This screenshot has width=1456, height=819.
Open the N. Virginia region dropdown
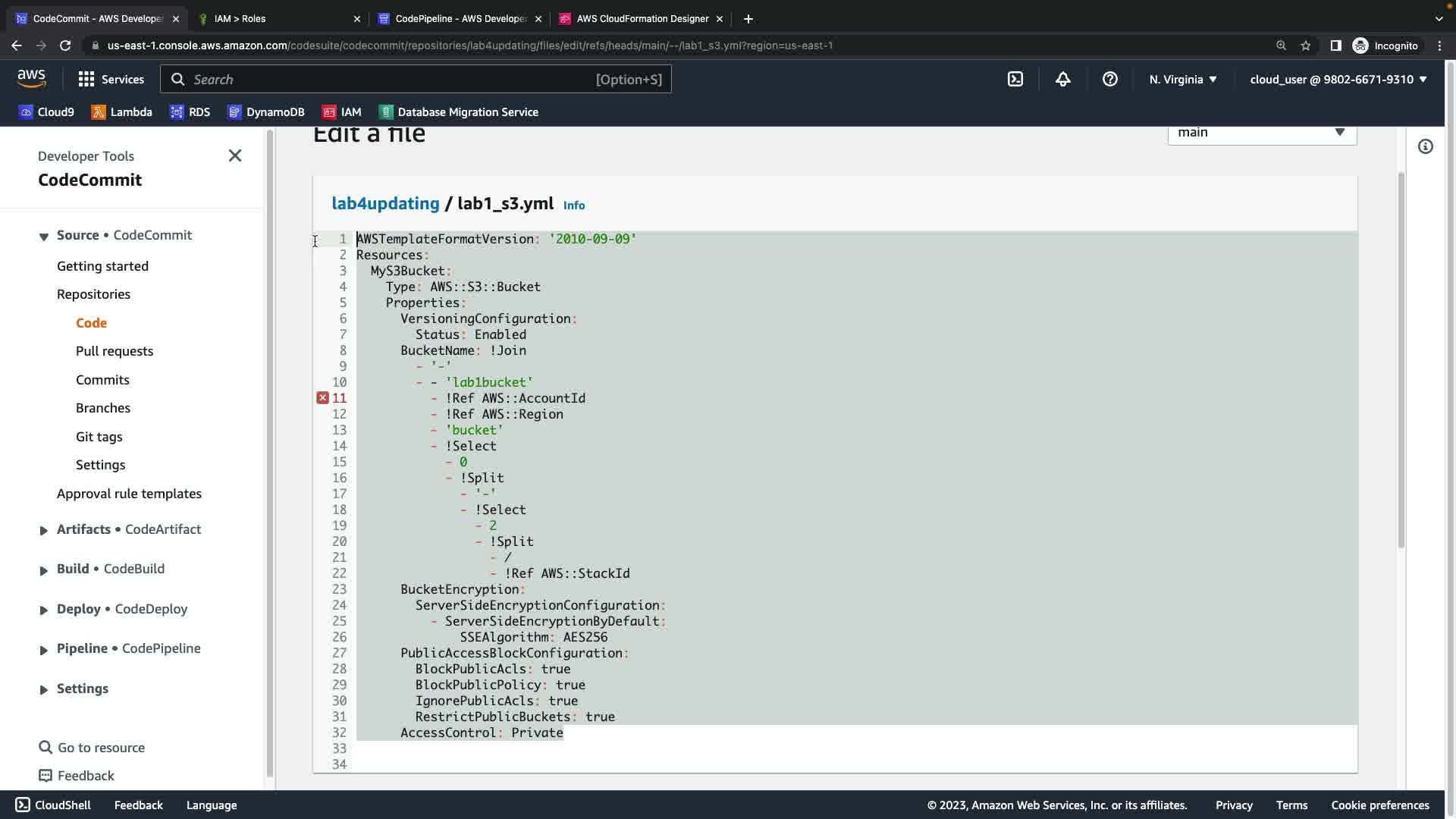[x=1182, y=79]
